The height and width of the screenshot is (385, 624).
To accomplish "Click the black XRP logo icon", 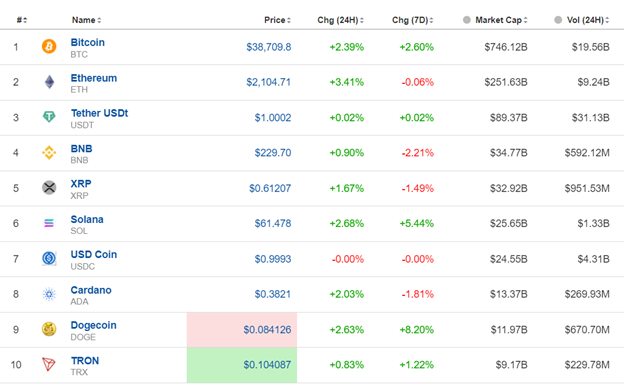I will (x=49, y=188).
